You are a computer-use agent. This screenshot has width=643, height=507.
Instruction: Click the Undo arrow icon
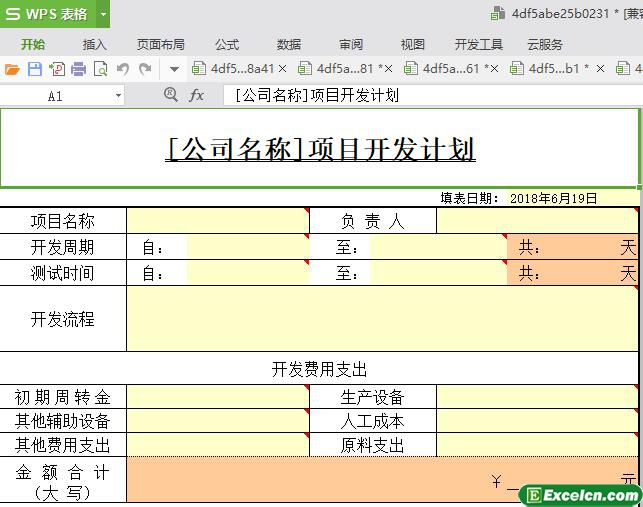123,69
